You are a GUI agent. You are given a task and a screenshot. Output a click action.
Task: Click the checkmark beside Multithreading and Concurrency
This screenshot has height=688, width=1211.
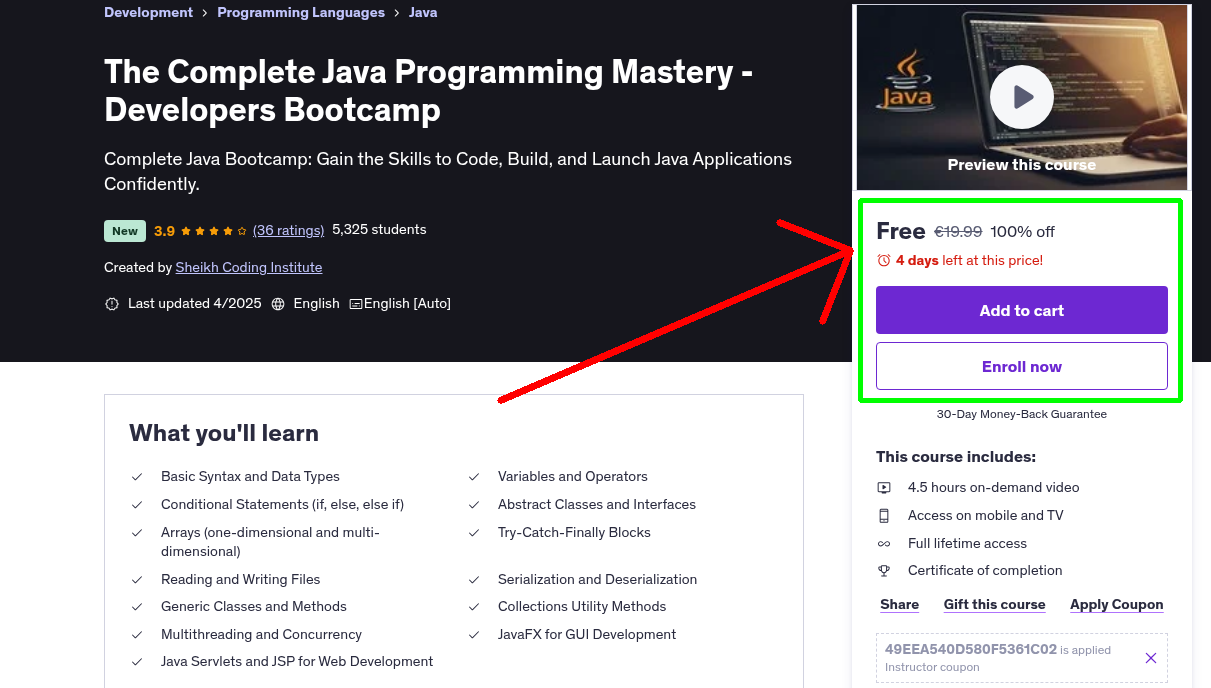(137, 635)
